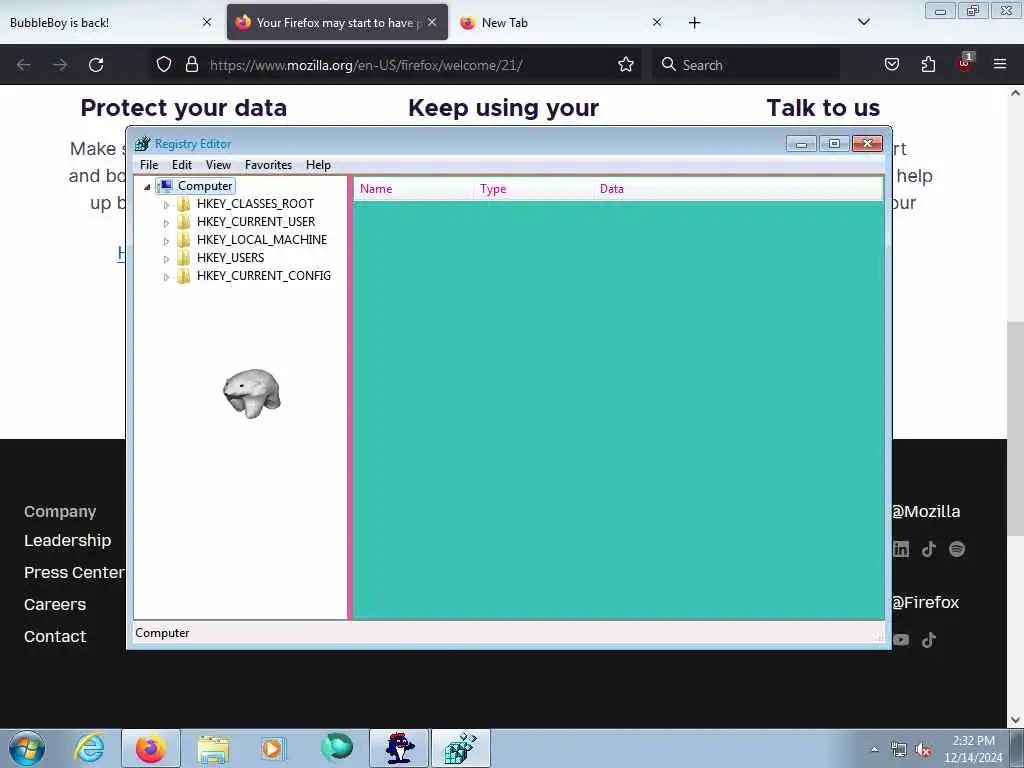This screenshot has height=768, width=1024.
Task: Select HKEY_CURRENT_CONFIG in registry tree
Action: [264, 276]
